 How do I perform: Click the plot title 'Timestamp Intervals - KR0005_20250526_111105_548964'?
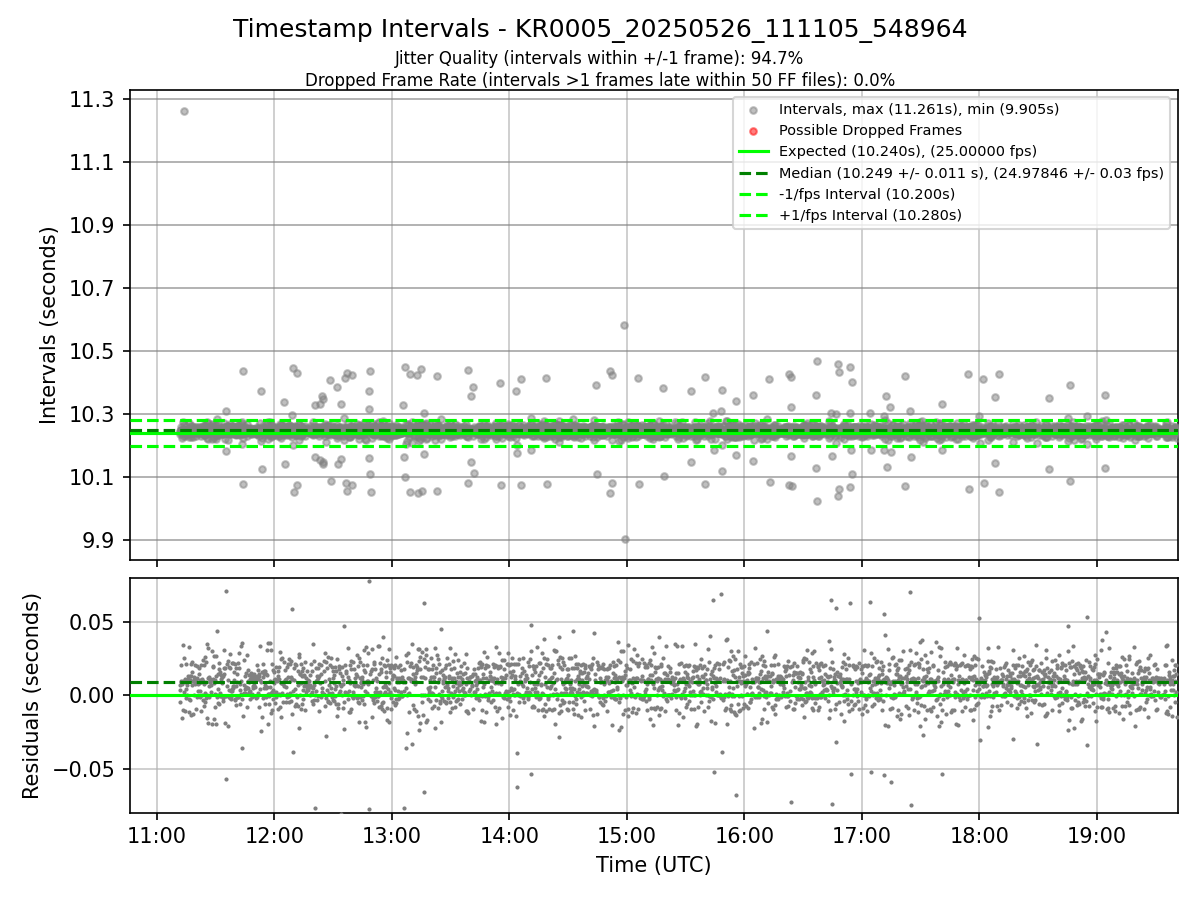[x=600, y=29]
